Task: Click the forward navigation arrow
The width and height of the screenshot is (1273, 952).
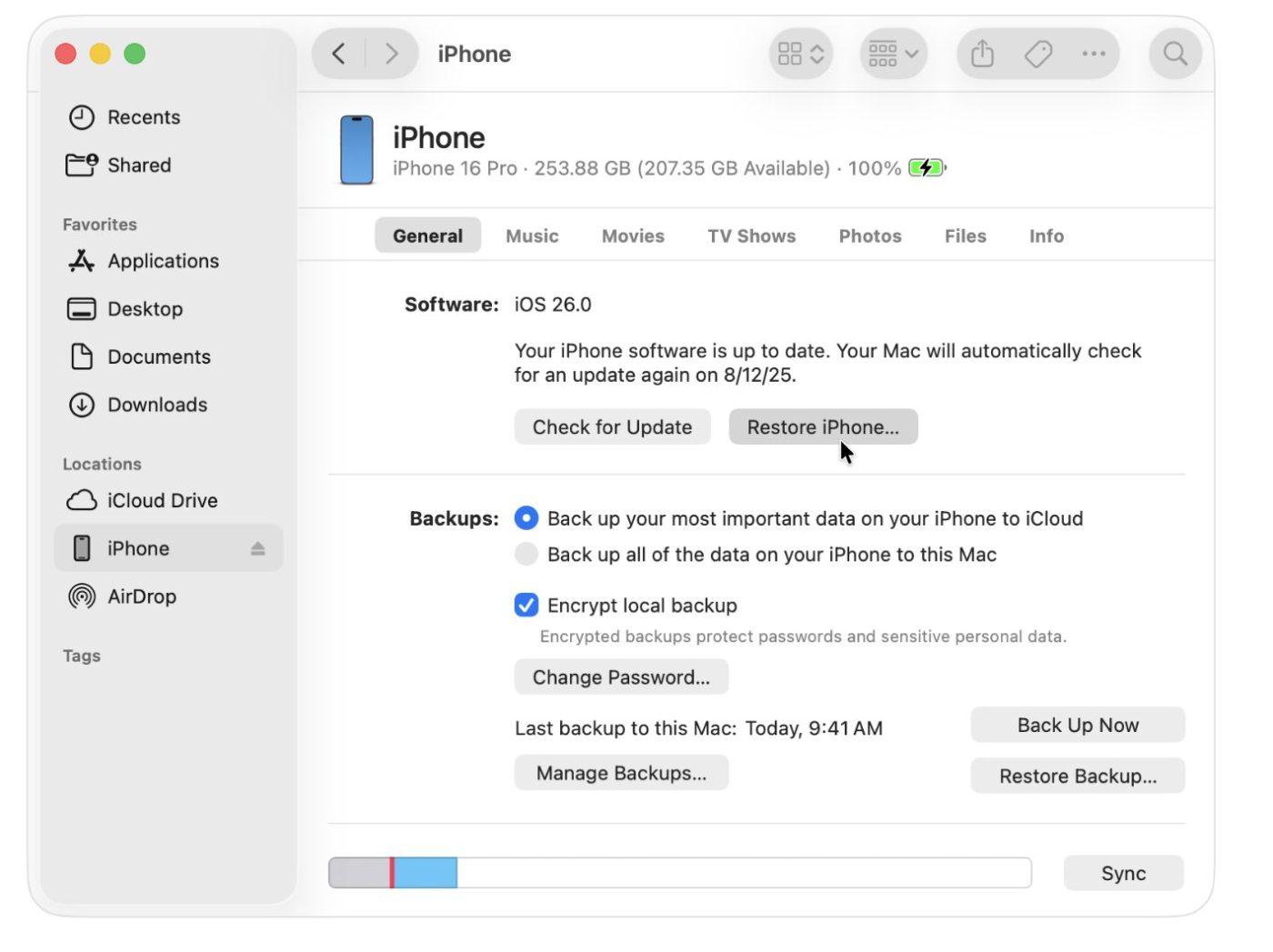Action: click(x=392, y=55)
